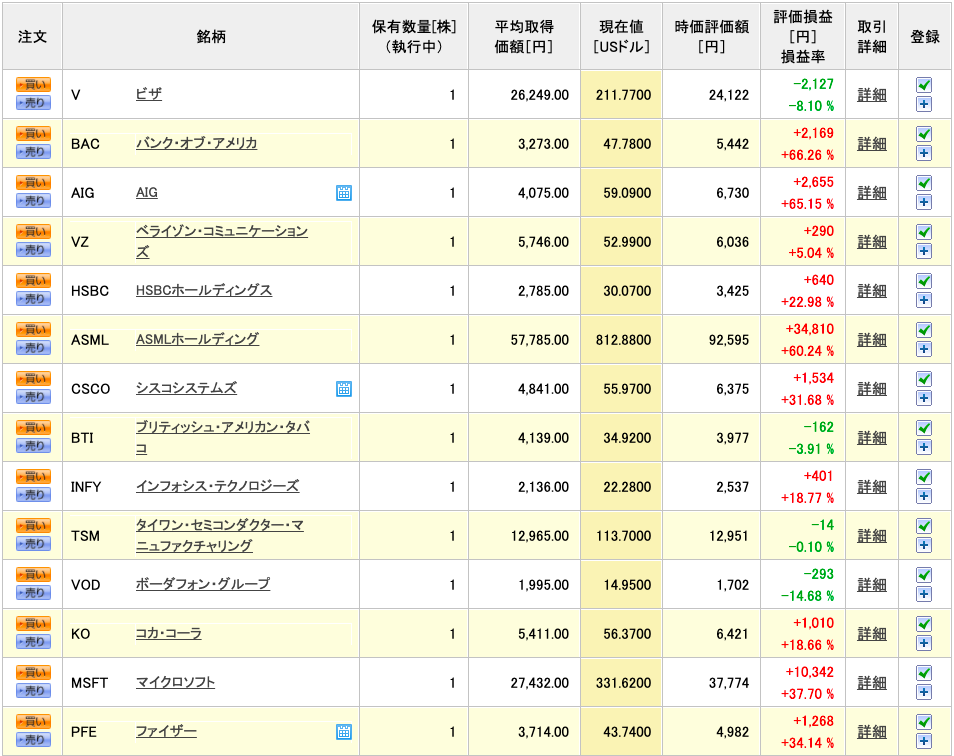This screenshot has height=756, width=954.
Task: Click the plus icon for ASML row
Action: pyautogui.click(x=924, y=349)
